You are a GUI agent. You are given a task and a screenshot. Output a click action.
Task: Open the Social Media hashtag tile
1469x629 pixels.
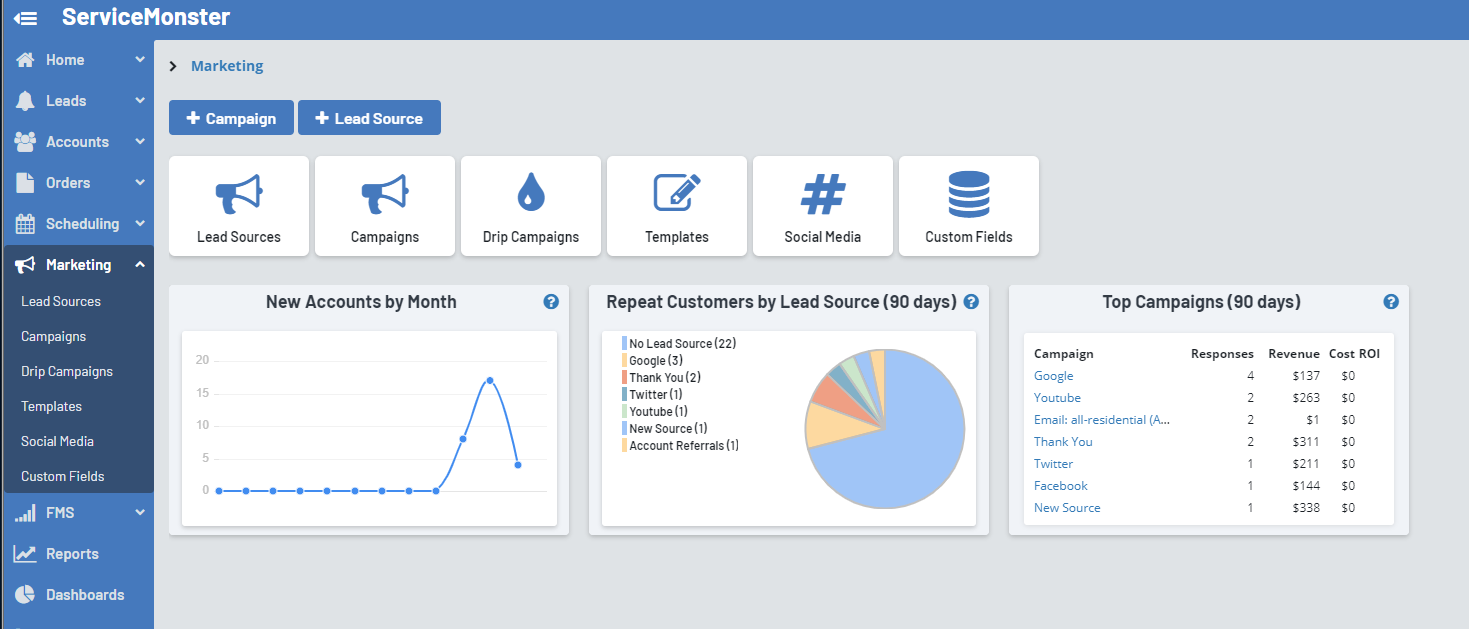823,206
